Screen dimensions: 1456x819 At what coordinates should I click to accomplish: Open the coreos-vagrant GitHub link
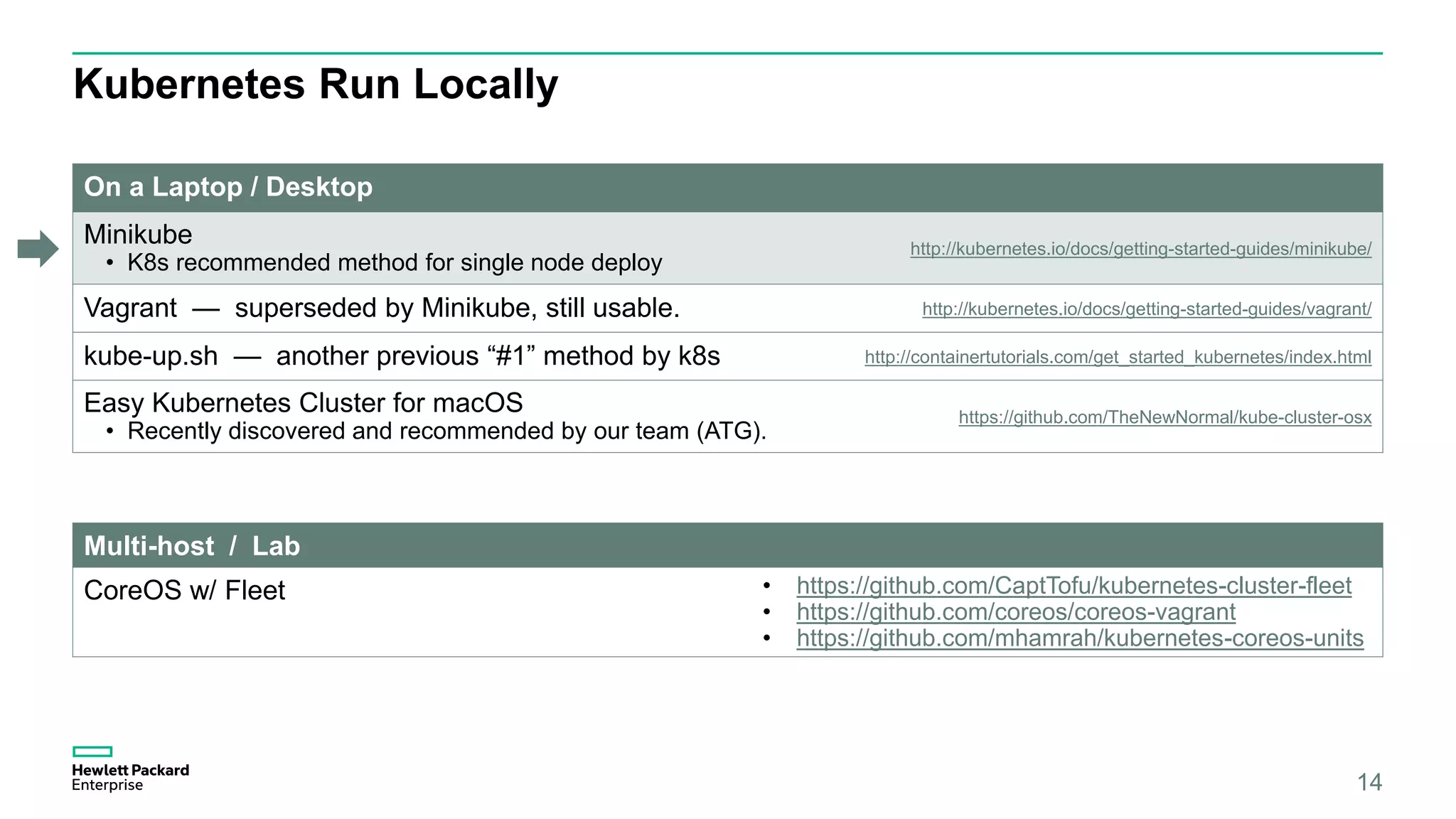pyautogui.click(x=1016, y=612)
